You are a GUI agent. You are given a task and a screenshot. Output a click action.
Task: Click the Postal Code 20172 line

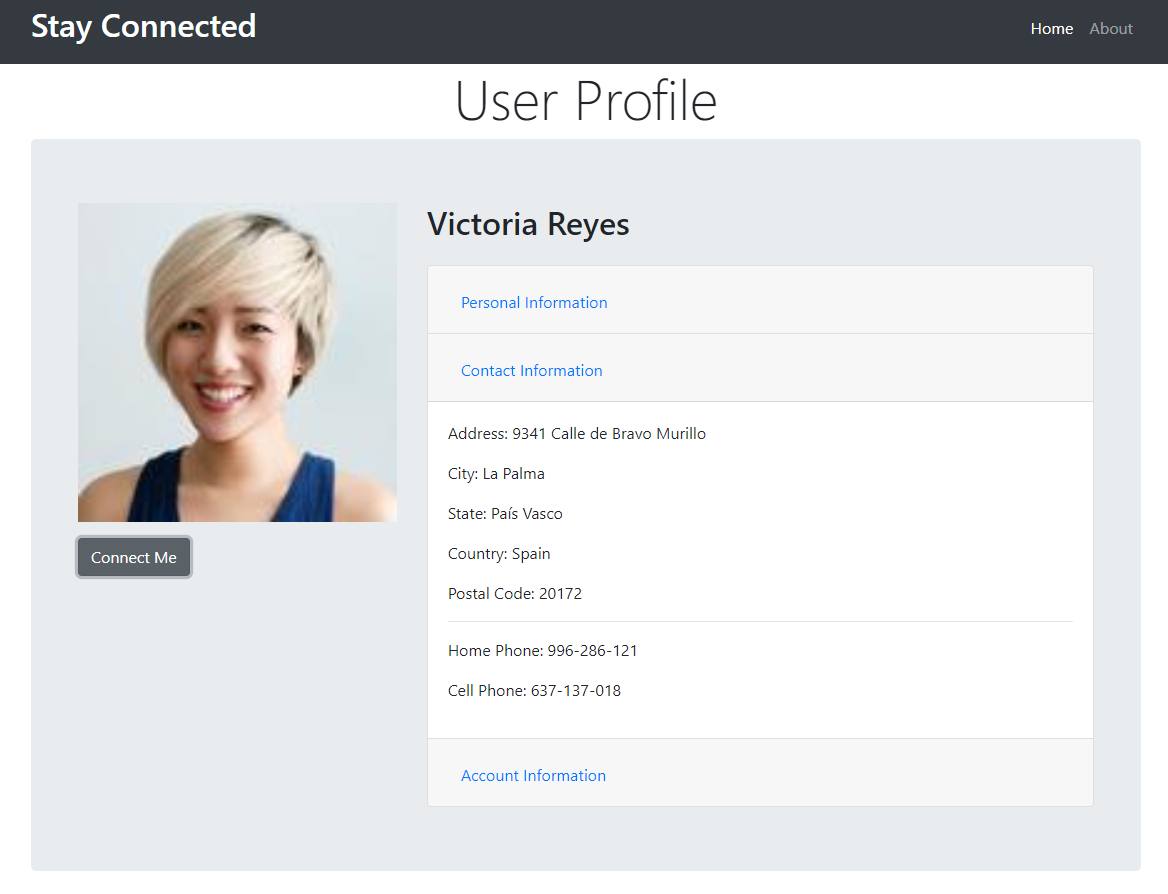(x=515, y=594)
